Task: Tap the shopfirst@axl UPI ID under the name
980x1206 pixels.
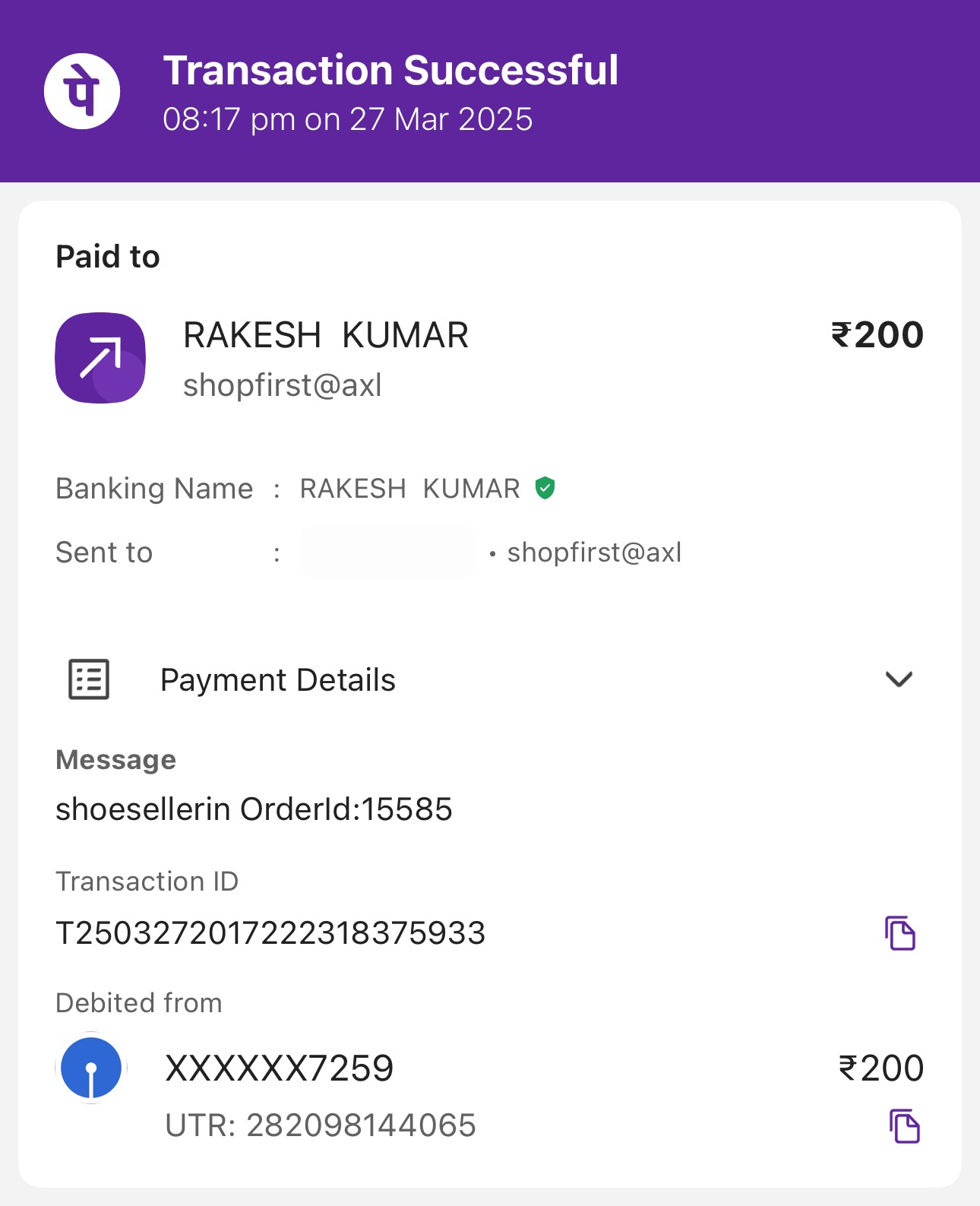Action: pyautogui.click(x=283, y=385)
